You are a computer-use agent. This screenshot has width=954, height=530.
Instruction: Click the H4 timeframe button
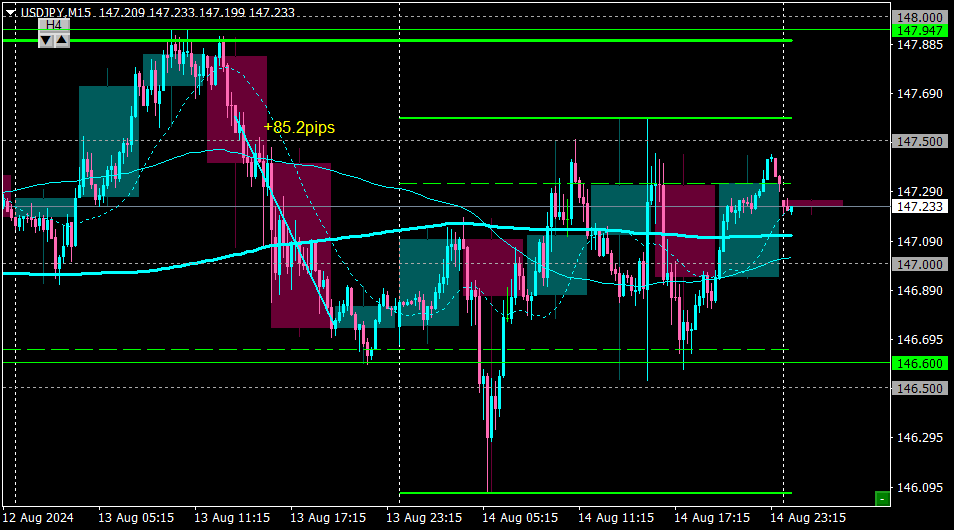tap(54, 25)
